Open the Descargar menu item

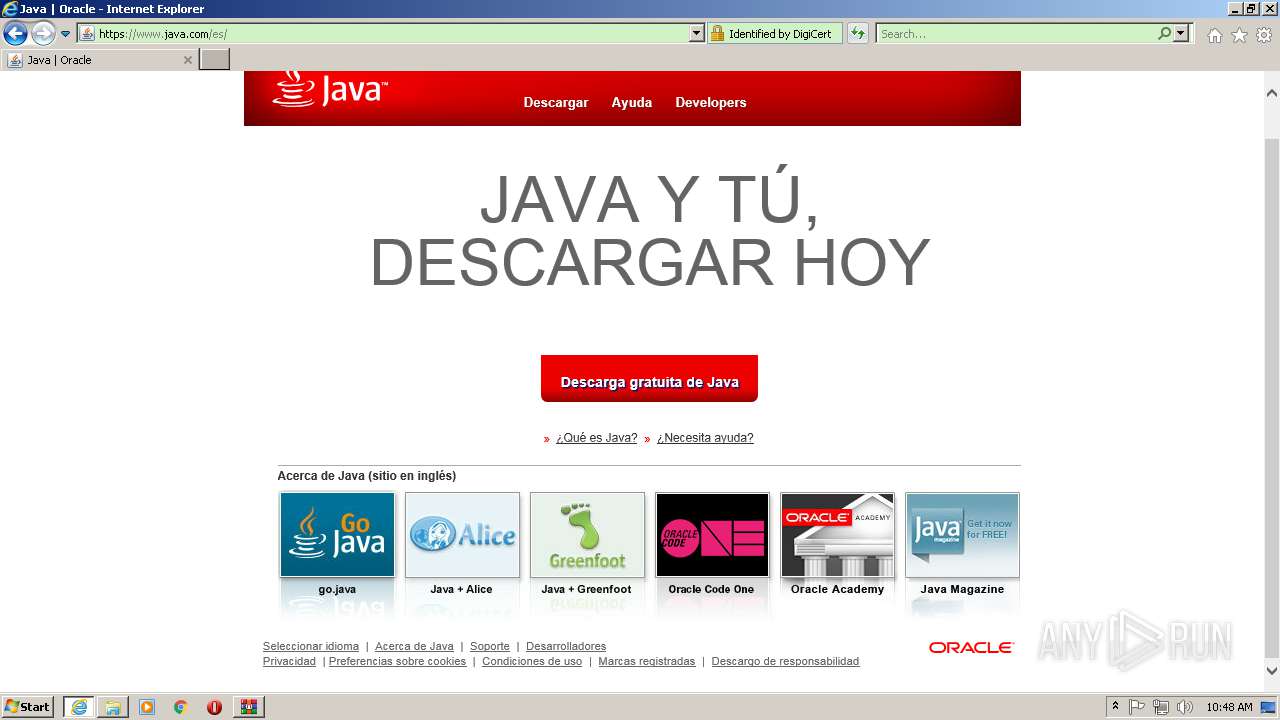[x=556, y=102]
